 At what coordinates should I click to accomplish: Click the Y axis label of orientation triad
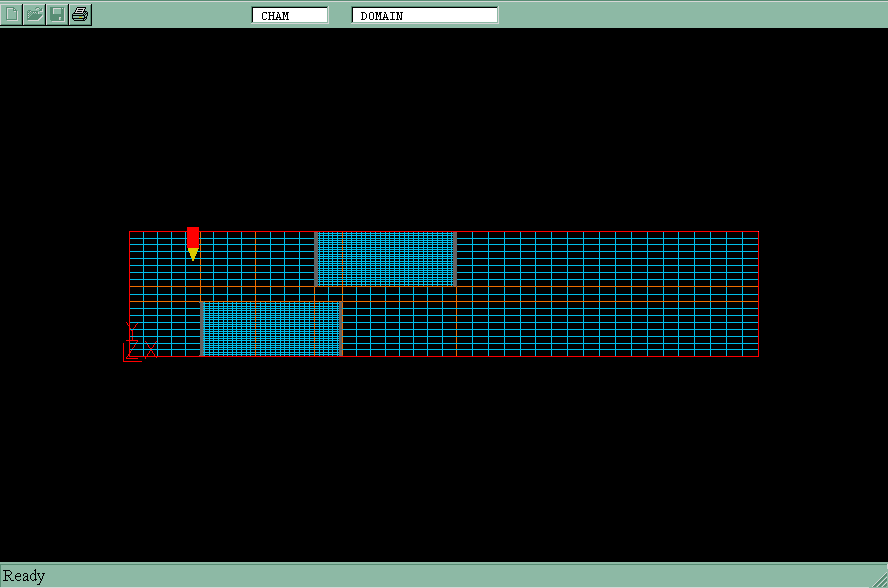point(132,328)
